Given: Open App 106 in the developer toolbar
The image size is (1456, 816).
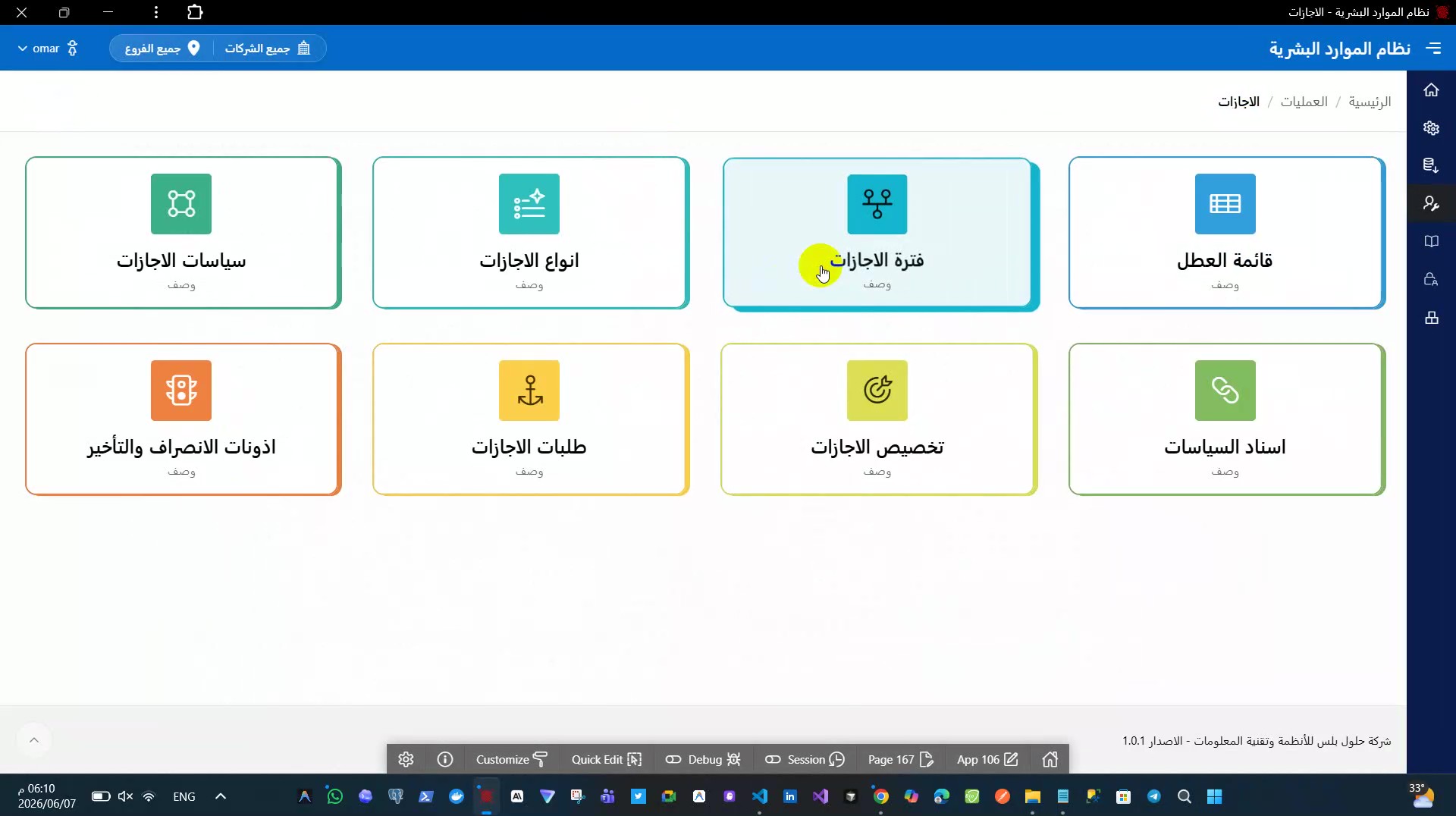Looking at the screenshot, I should (x=987, y=759).
